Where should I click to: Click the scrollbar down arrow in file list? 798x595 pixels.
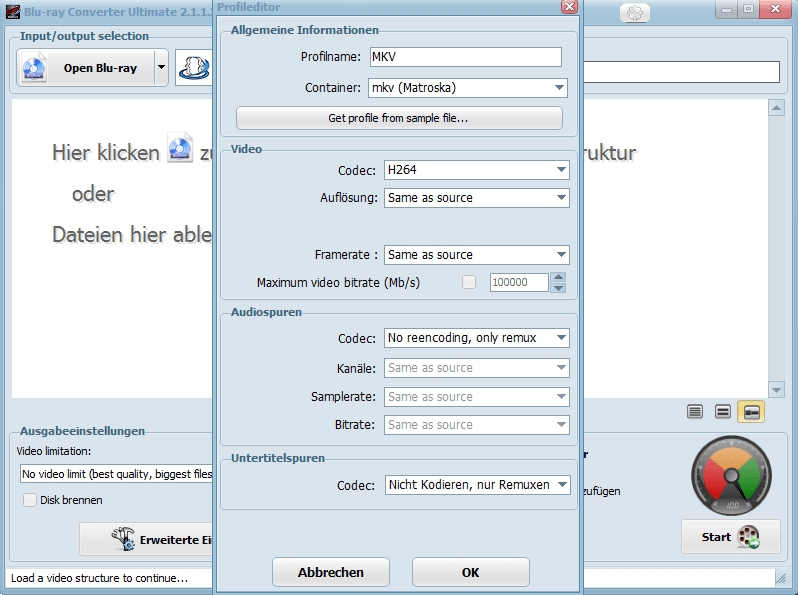tap(776, 390)
